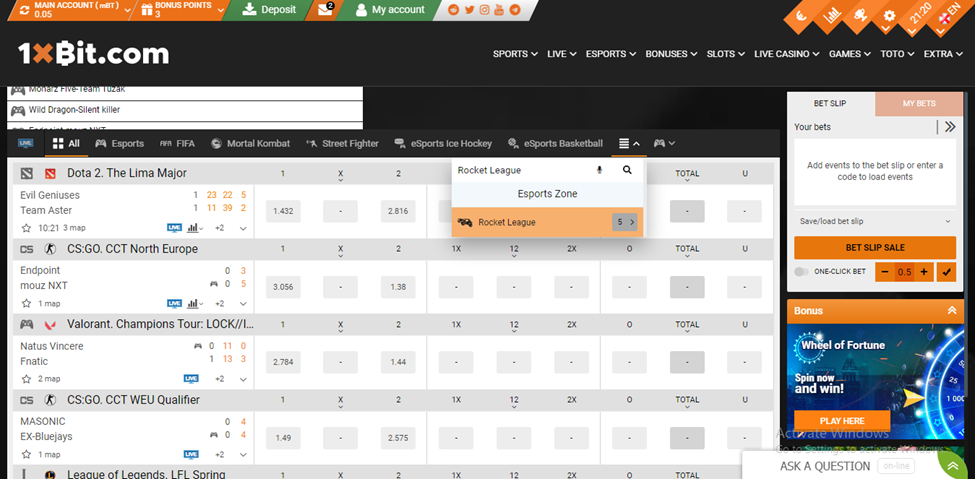Click Dota 2 red logo icon

(50, 173)
